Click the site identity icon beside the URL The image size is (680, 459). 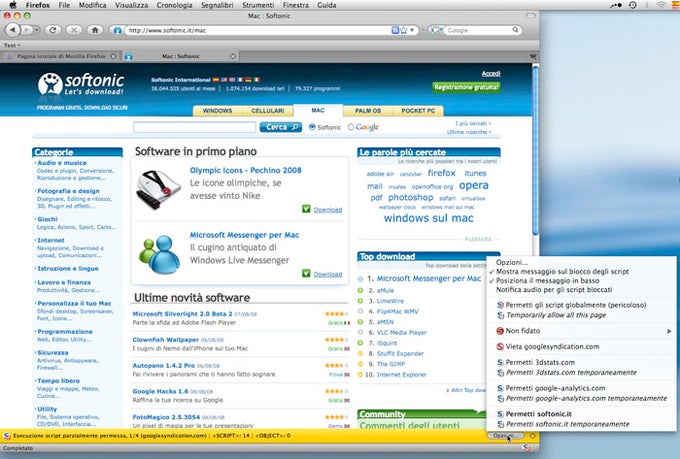[118, 30]
